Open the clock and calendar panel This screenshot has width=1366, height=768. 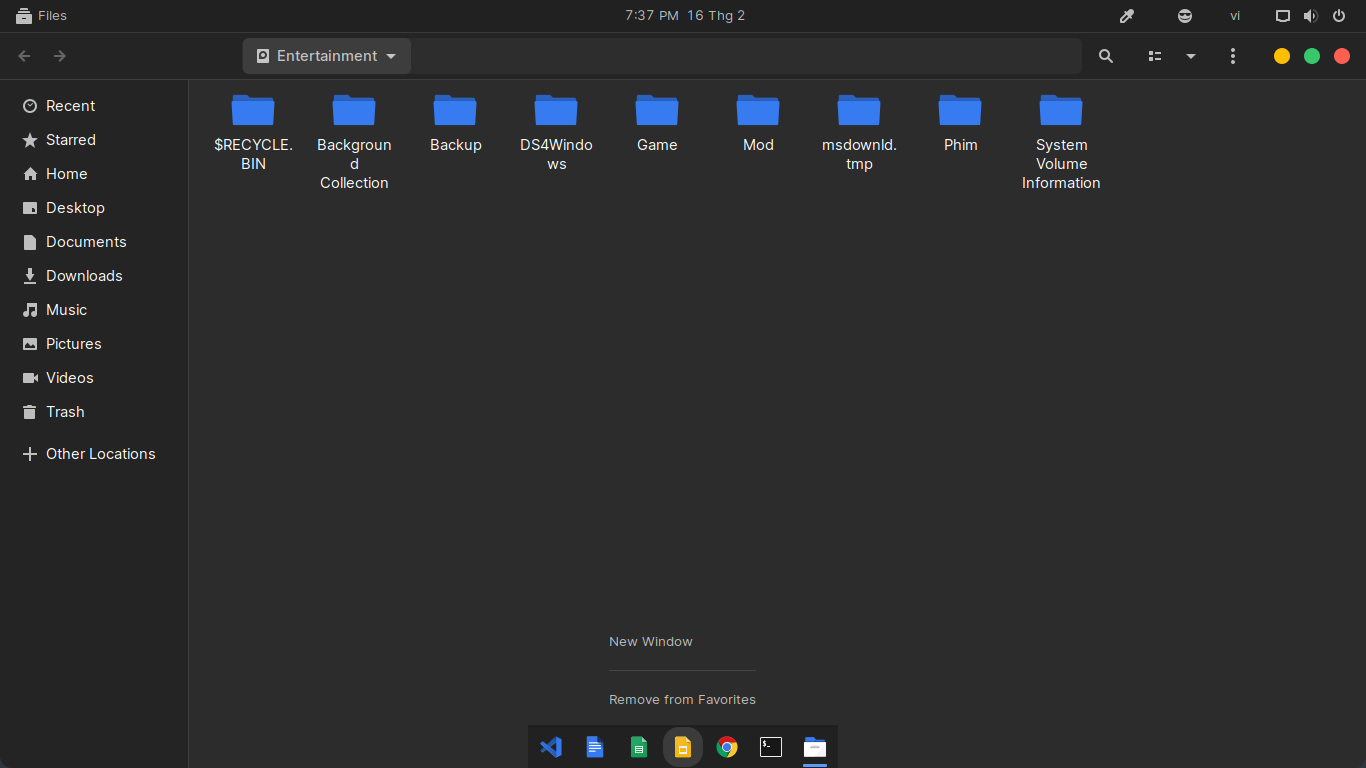tap(685, 16)
